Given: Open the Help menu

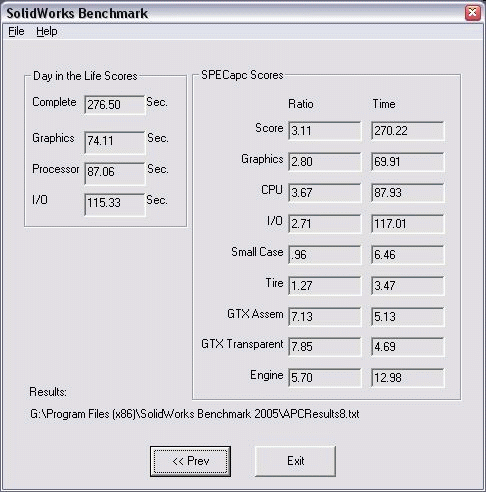Looking at the screenshot, I should point(47,31).
